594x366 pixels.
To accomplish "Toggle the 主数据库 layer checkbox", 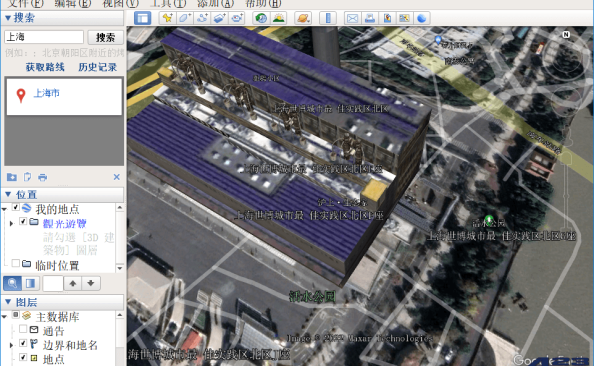I will click(x=16, y=315).
